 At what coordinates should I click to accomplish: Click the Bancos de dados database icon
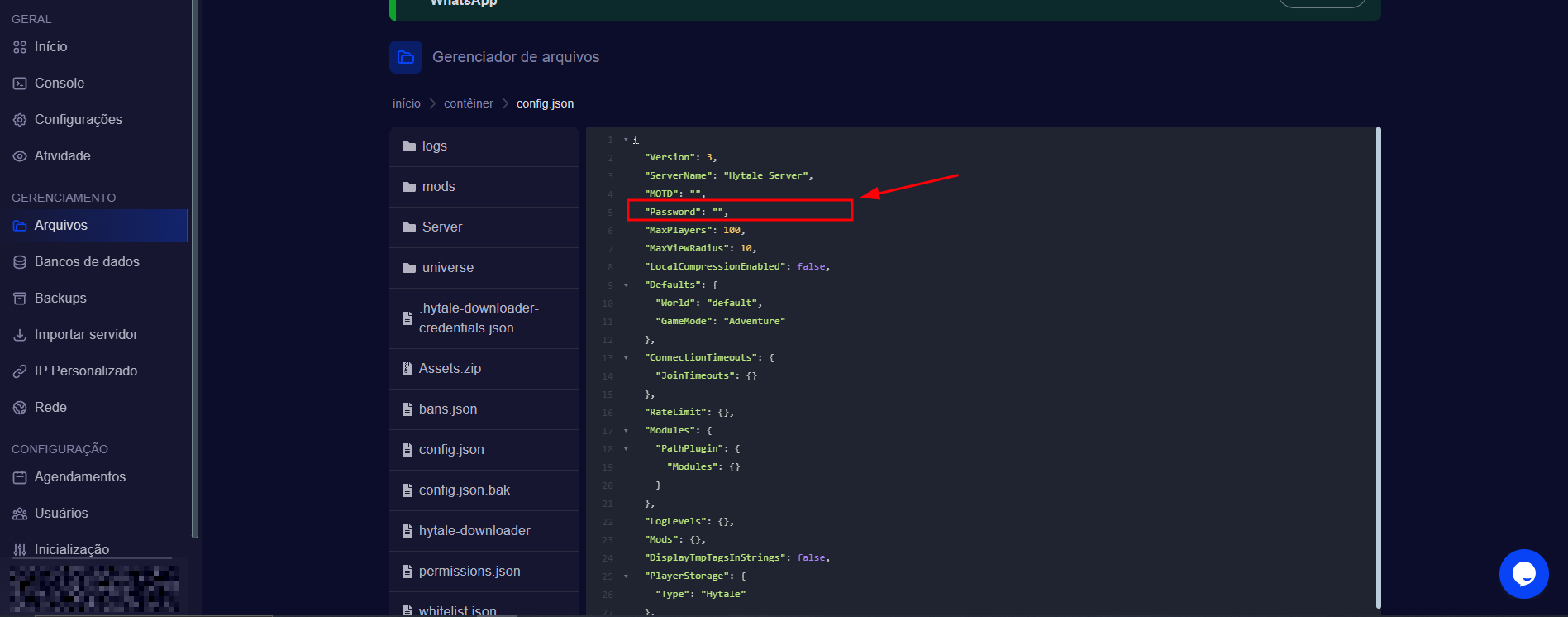point(20,262)
